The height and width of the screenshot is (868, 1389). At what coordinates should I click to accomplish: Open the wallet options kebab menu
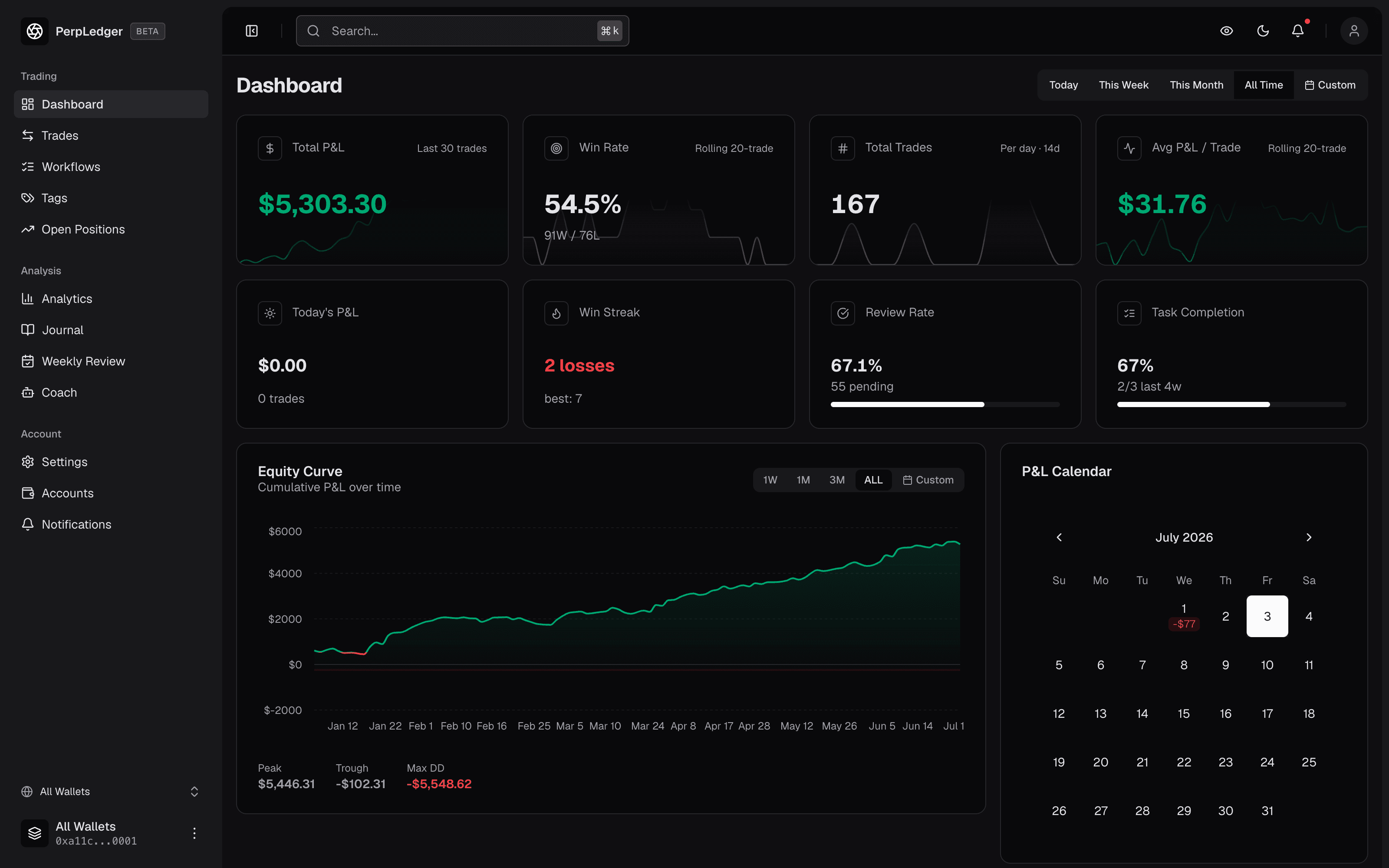pyautogui.click(x=194, y=833)
